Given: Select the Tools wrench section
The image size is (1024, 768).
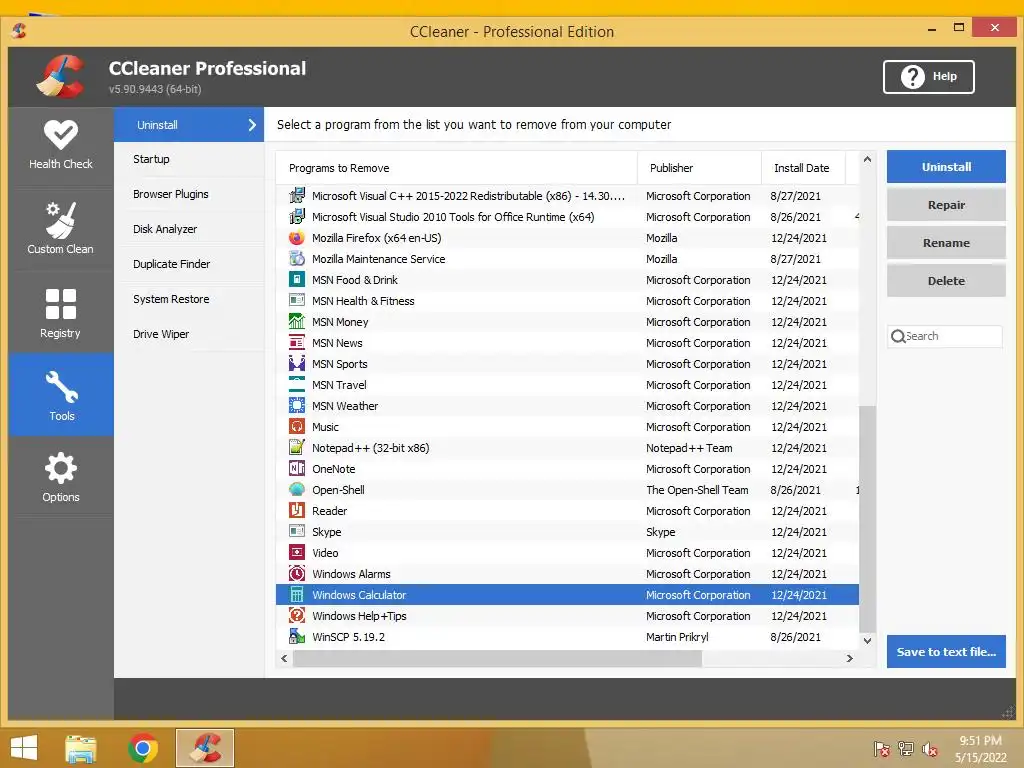Looking at the screenshot, I should [61, 394].
